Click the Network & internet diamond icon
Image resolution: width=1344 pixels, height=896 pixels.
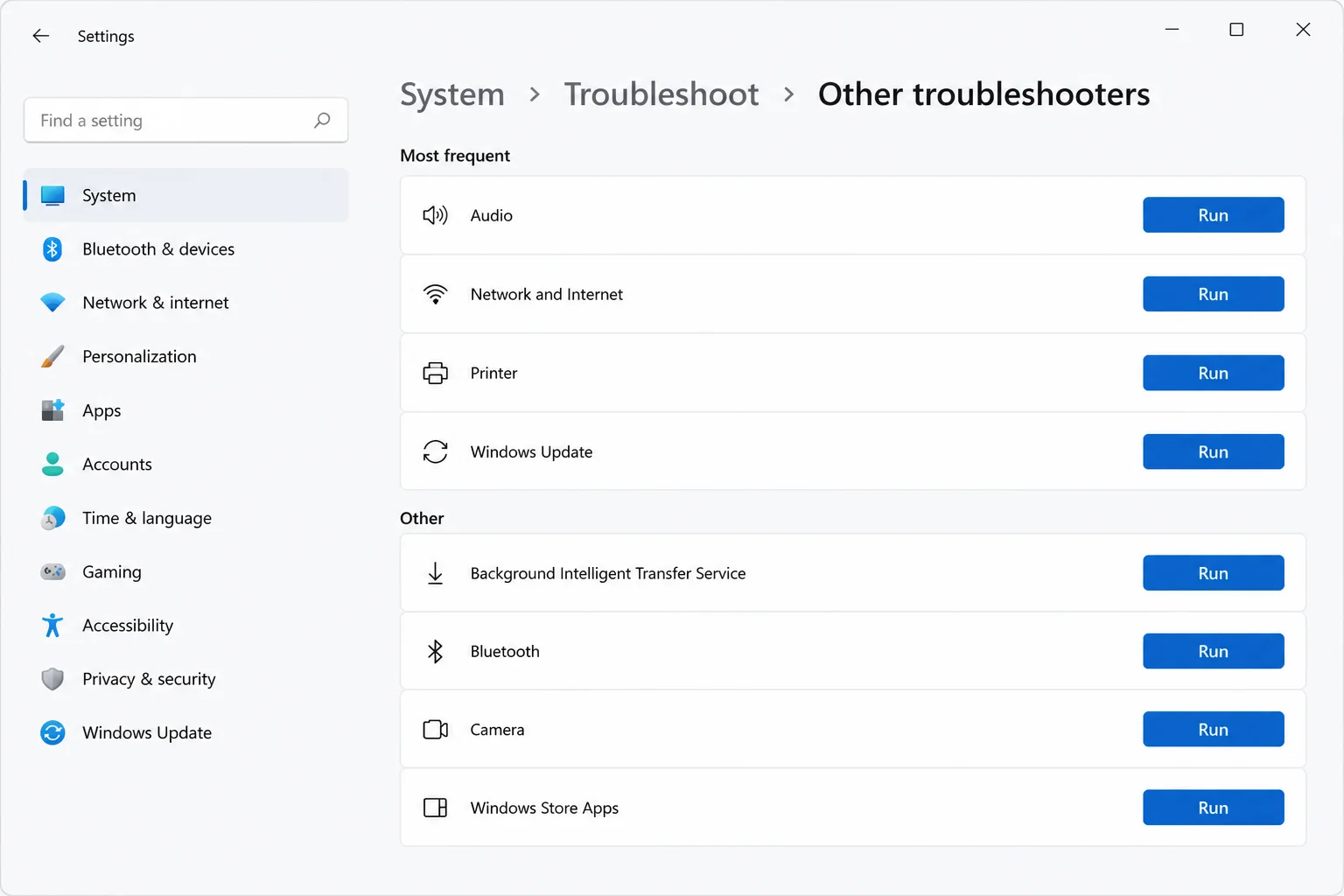[x=52, y=303]
